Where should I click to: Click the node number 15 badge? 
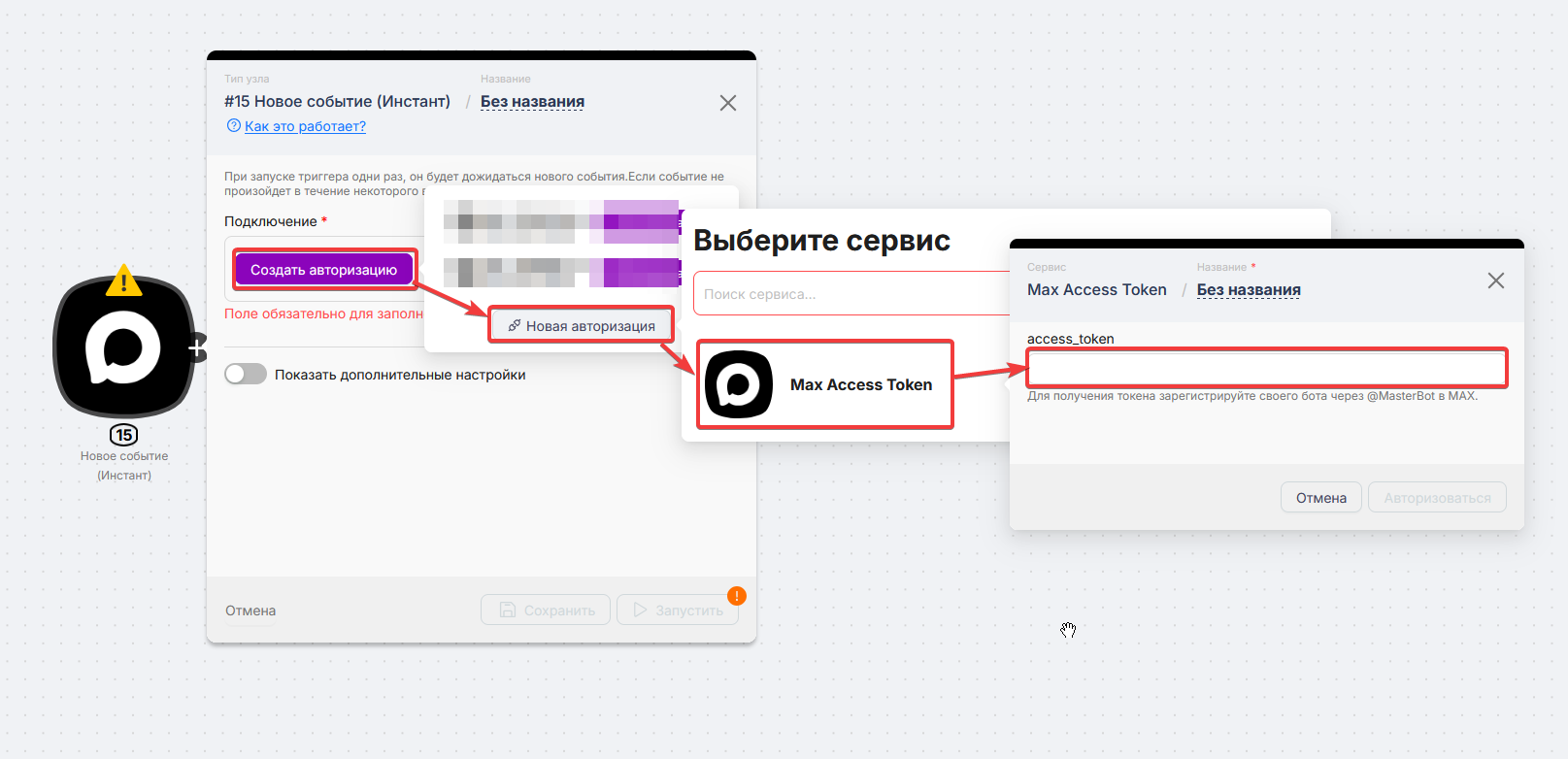[x=123, y=435]
